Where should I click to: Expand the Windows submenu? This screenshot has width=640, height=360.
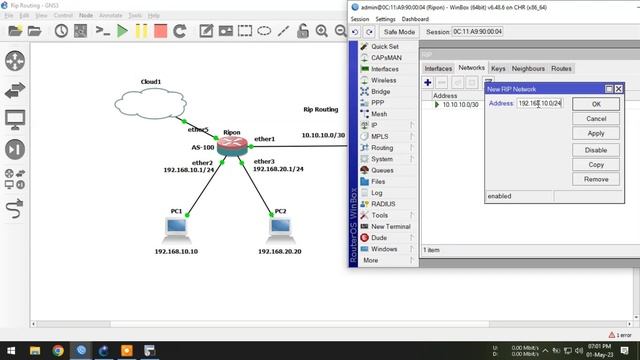[388, 249]
